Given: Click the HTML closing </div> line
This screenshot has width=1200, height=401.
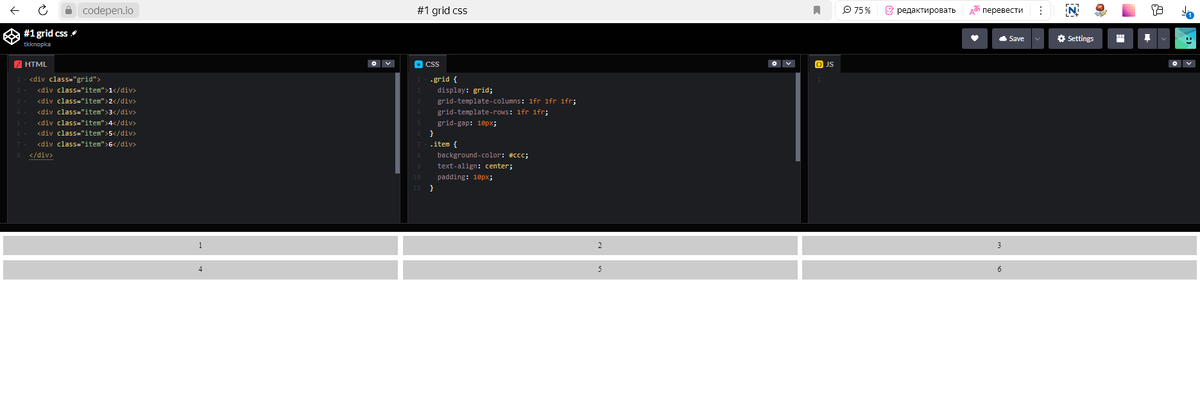Looking at the screenshot, I should pyautogui.click(x=41, y=155).
